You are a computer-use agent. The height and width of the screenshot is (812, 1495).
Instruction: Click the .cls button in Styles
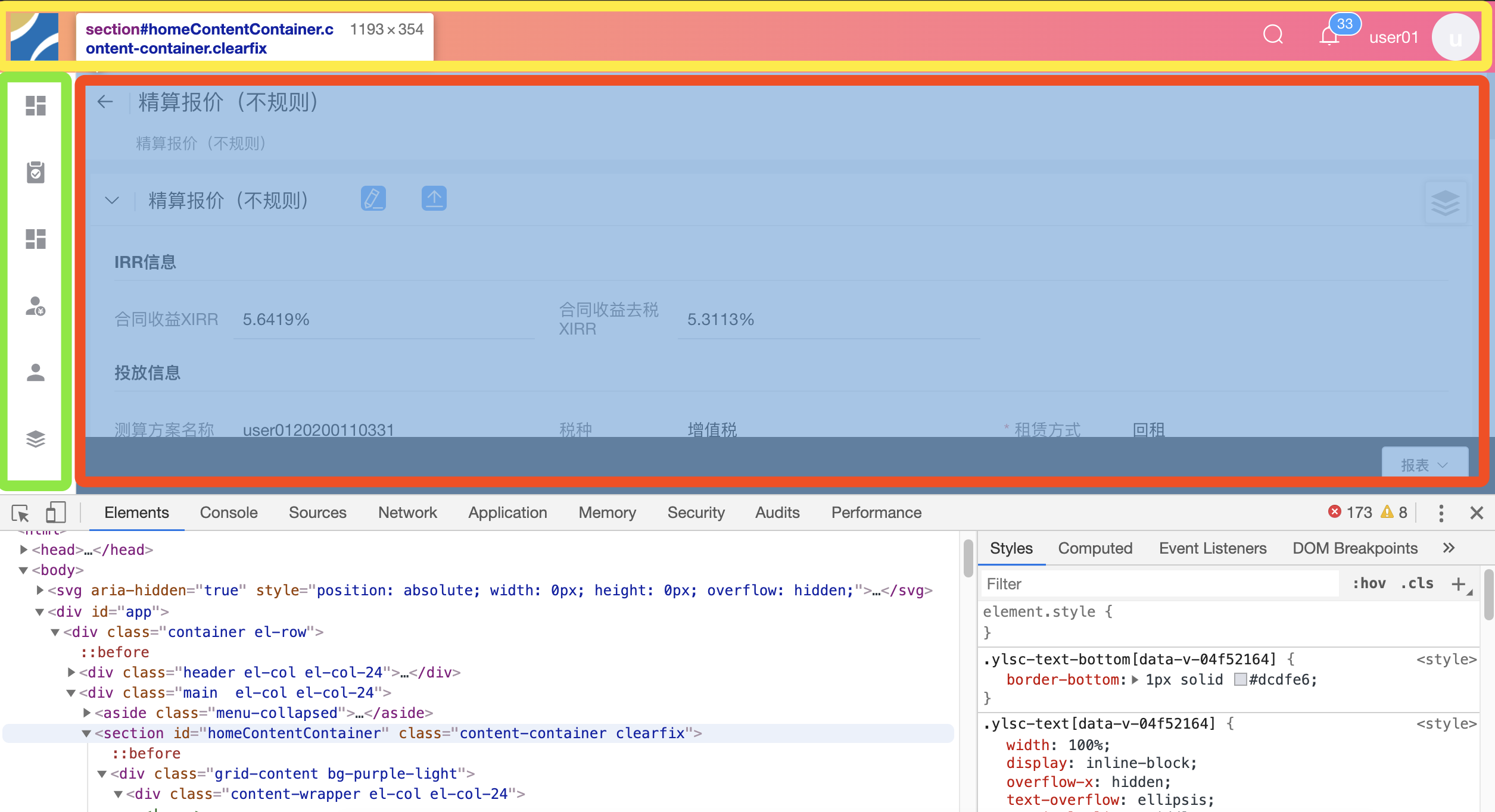(x=1417, y=583)
